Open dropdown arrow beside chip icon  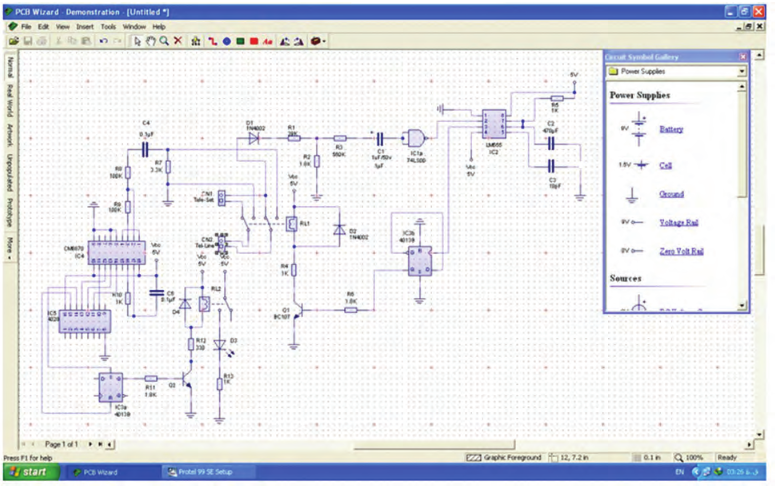[324, 41]
